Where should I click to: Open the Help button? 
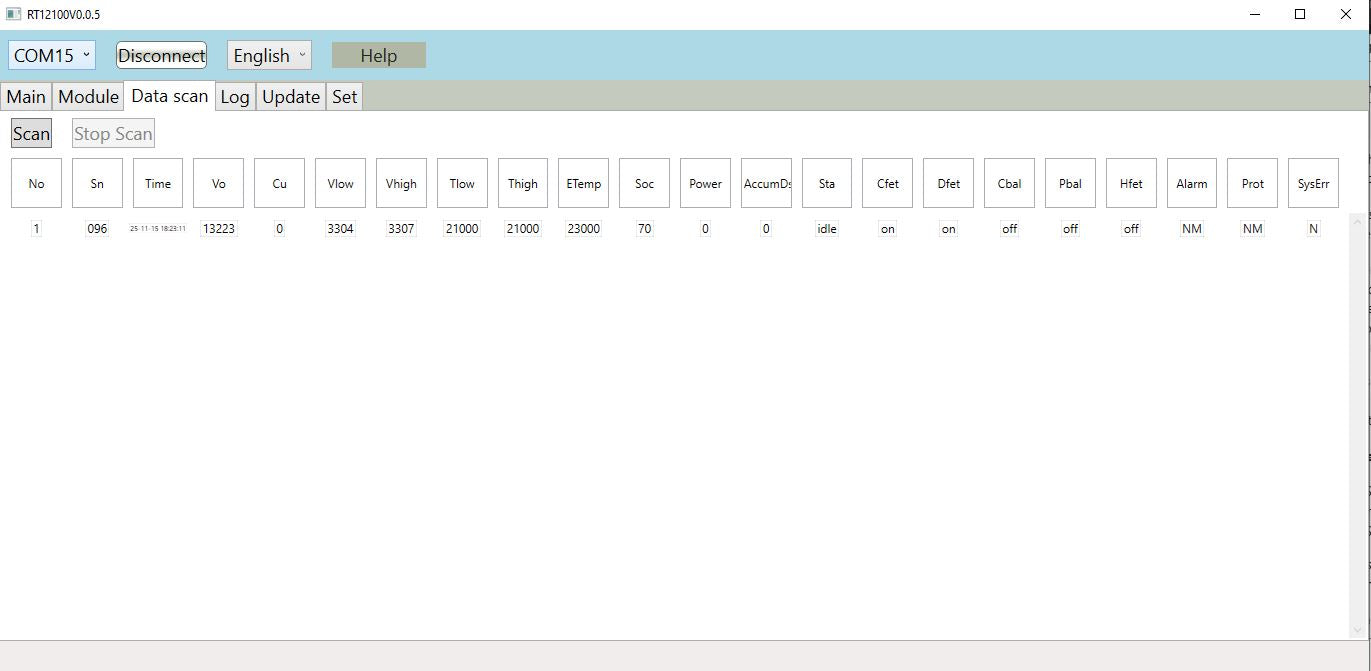tap(378, 56)
